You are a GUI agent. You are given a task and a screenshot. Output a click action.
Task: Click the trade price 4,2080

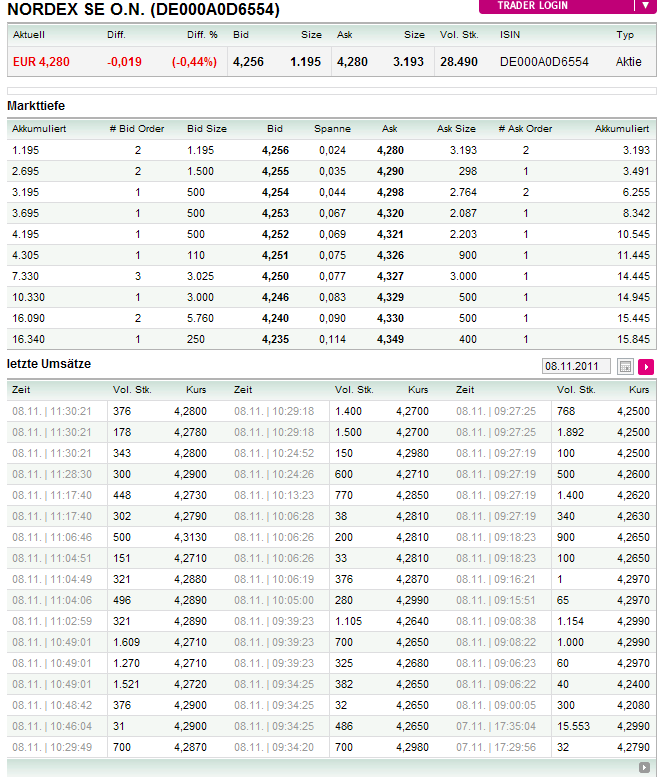pyautogui.click(x=633, y=705)
